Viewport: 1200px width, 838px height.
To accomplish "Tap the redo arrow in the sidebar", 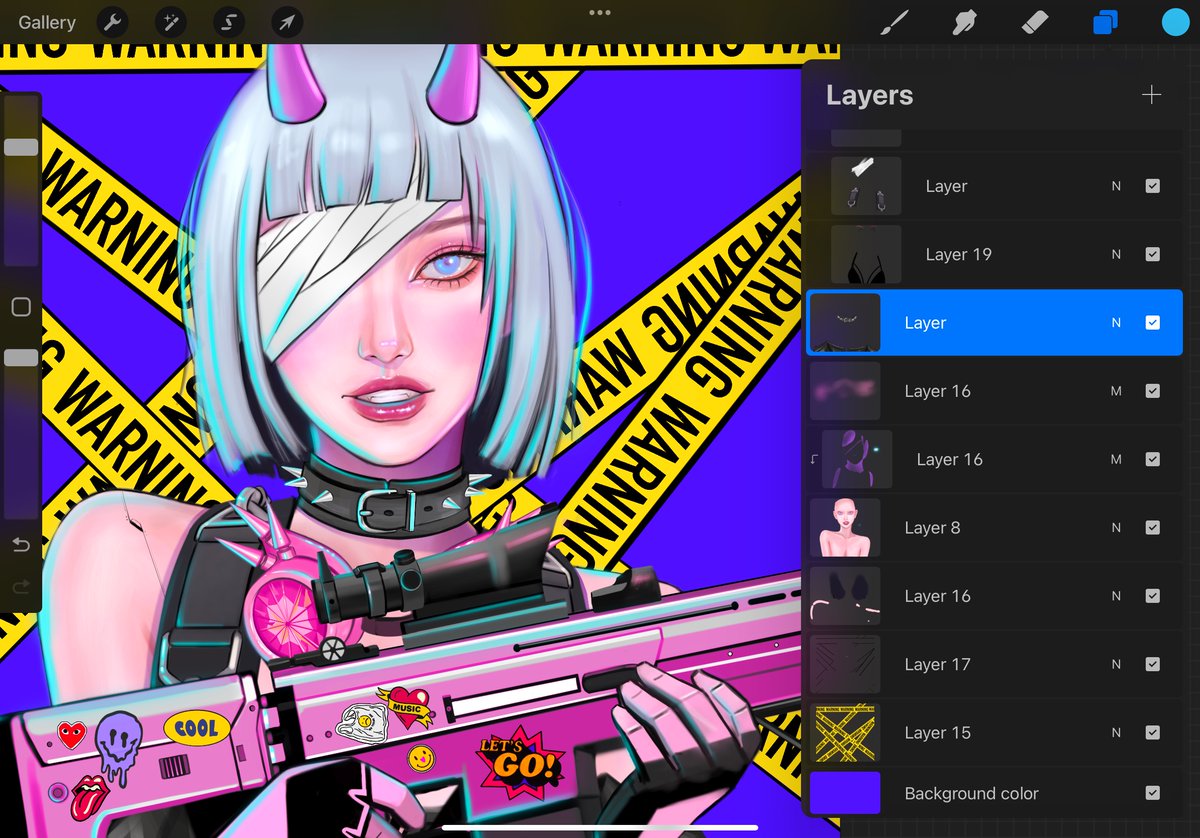I will pos(21,587).
